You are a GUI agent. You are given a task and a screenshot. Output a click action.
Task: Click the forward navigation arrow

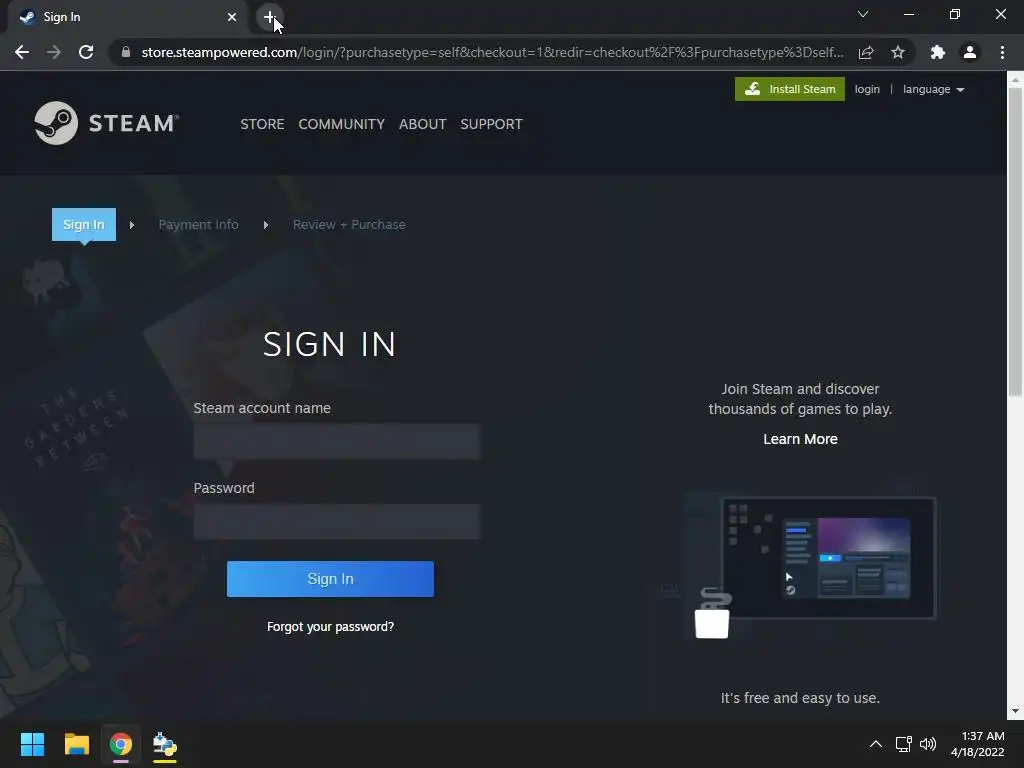tap(54, 52)
